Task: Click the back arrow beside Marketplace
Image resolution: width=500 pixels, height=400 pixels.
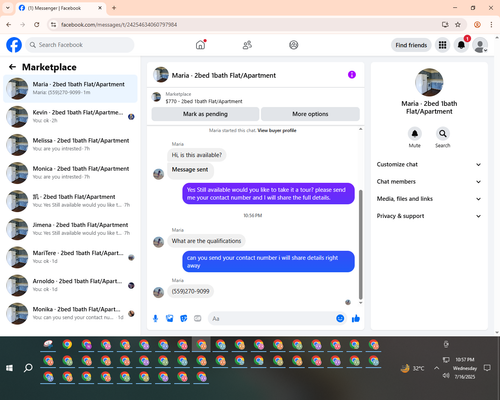Action: pyautogui.click(x=12, y=67)
